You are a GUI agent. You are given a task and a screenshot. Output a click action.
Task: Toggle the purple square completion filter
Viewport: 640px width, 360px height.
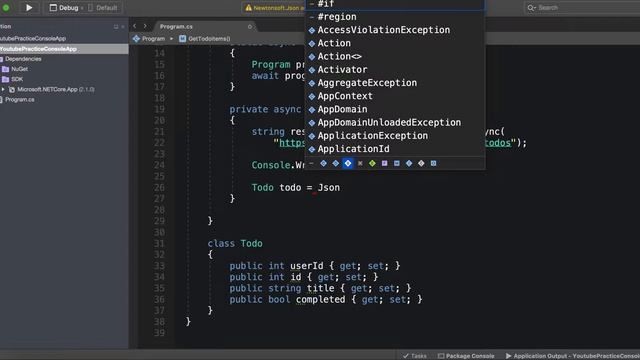(384, 163)
